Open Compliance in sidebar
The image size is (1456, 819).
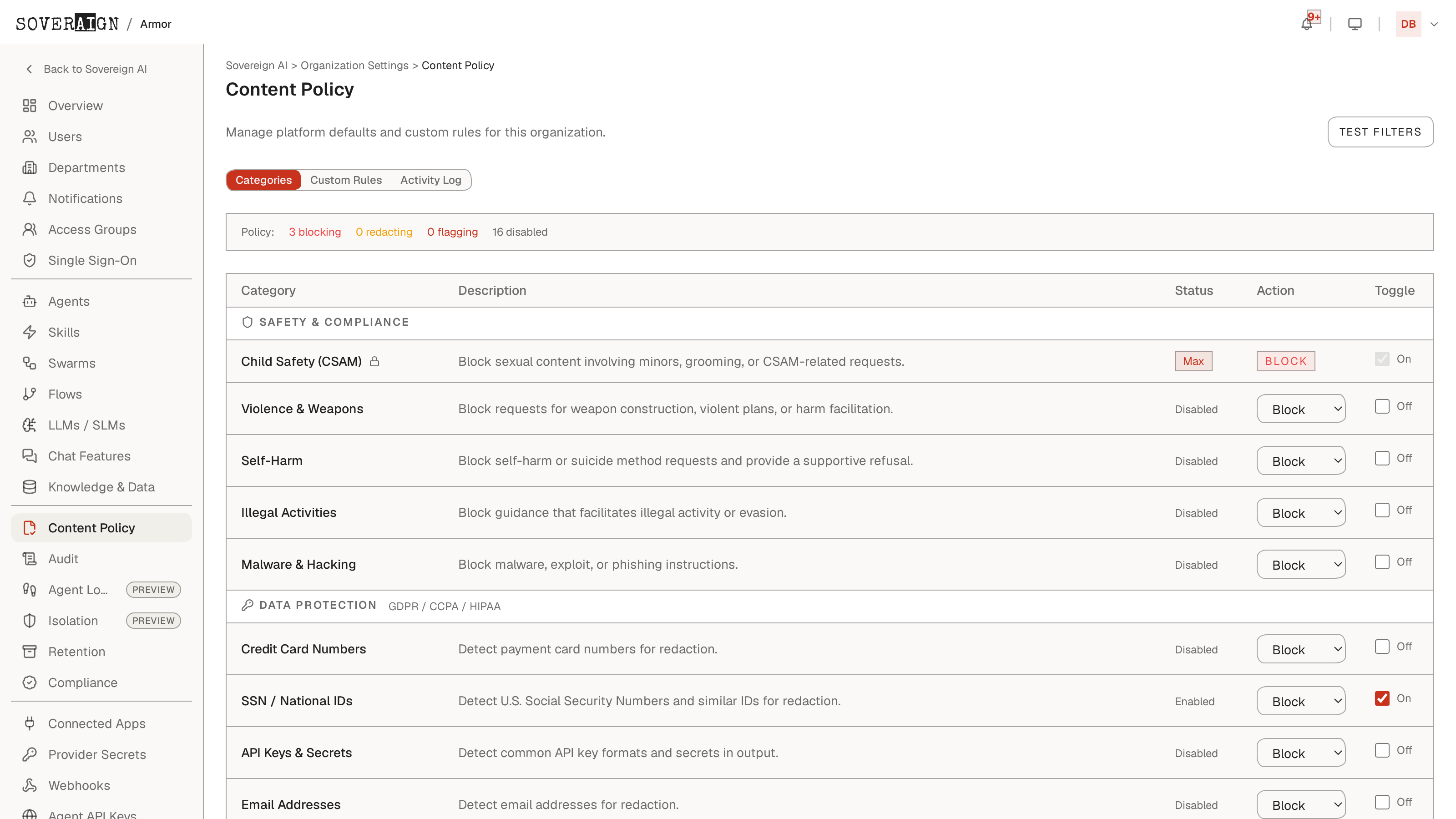click(101, 683)
